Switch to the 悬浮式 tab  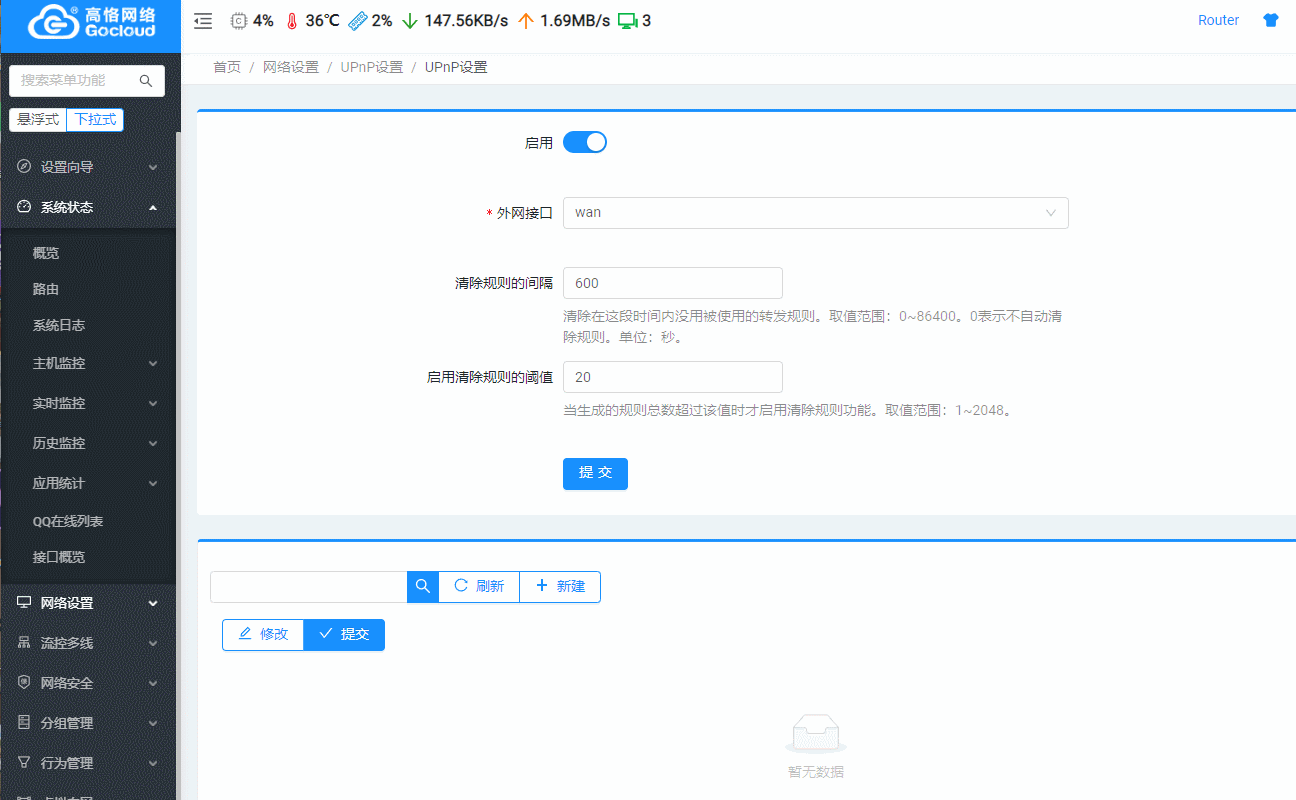pyautogui.click(x=37, y=119)
